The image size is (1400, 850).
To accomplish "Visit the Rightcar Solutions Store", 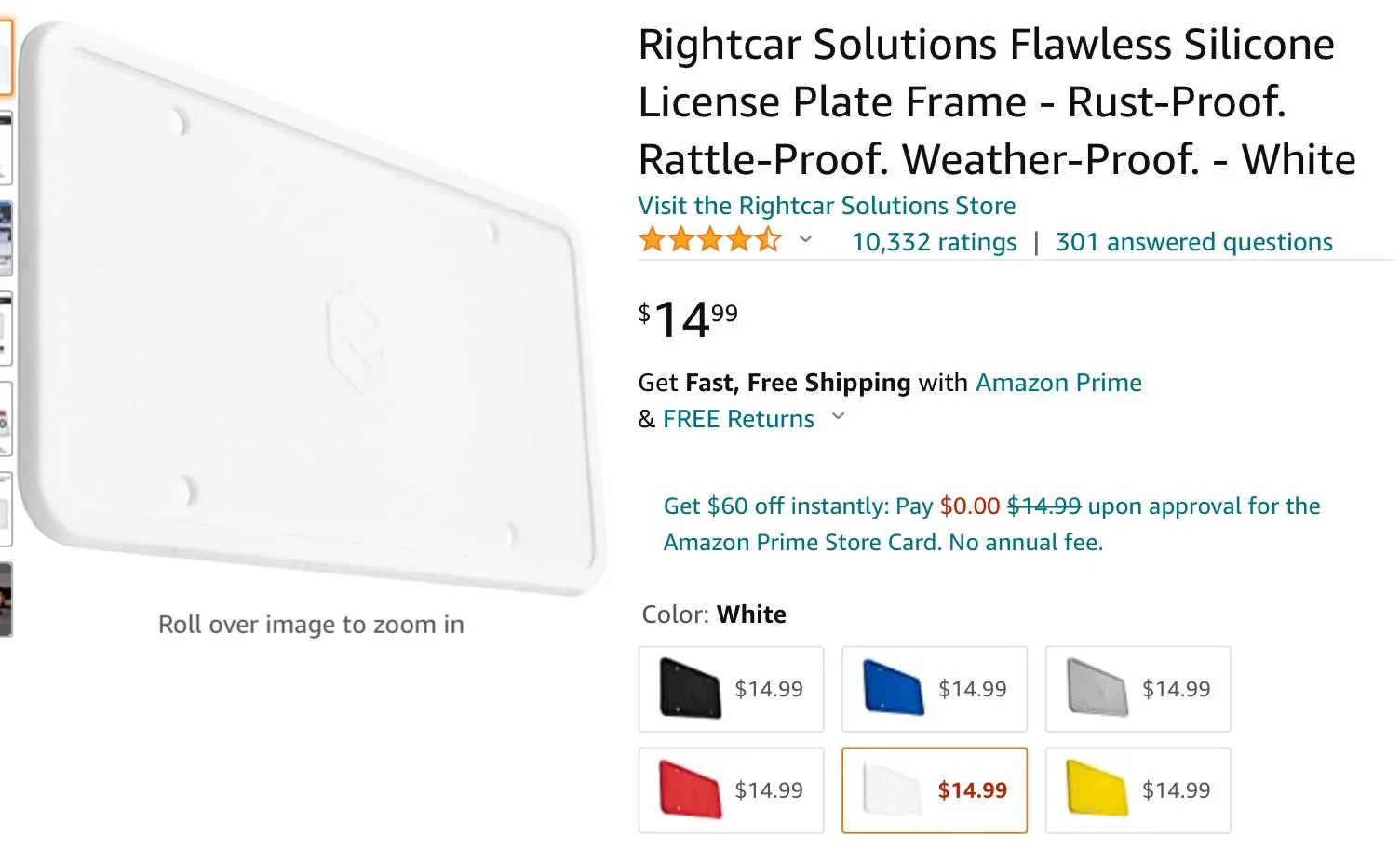I will [827, 206].
